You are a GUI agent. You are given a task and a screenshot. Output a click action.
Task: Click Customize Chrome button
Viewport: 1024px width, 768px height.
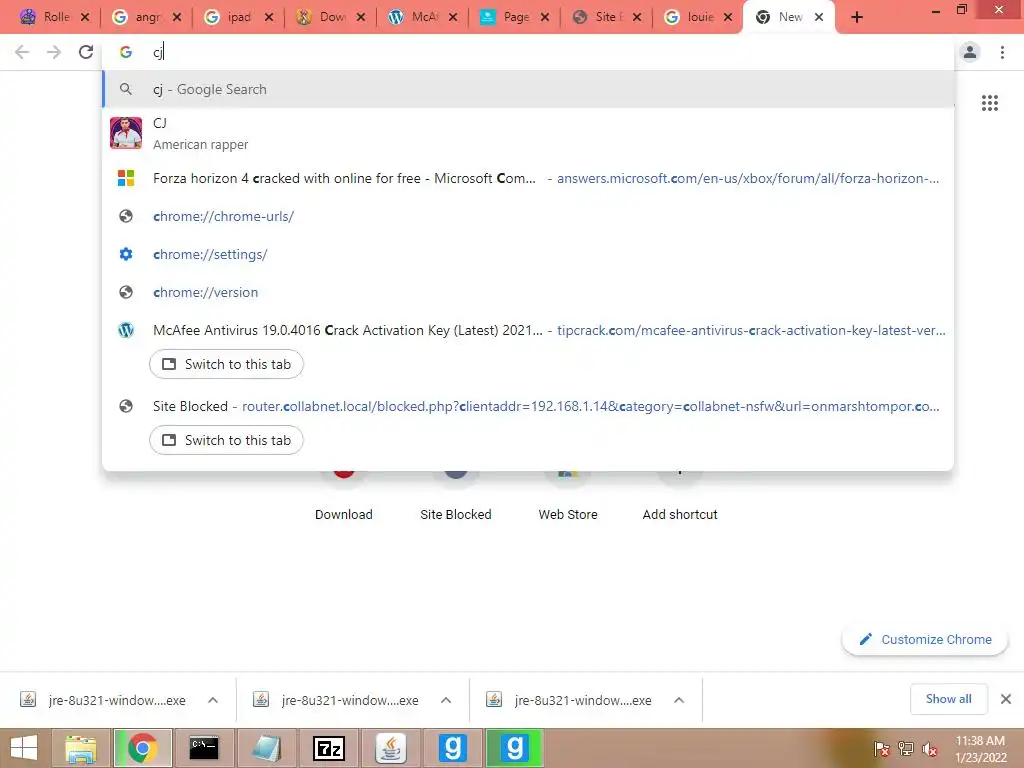pyautogui.click(x=925, y=639)
